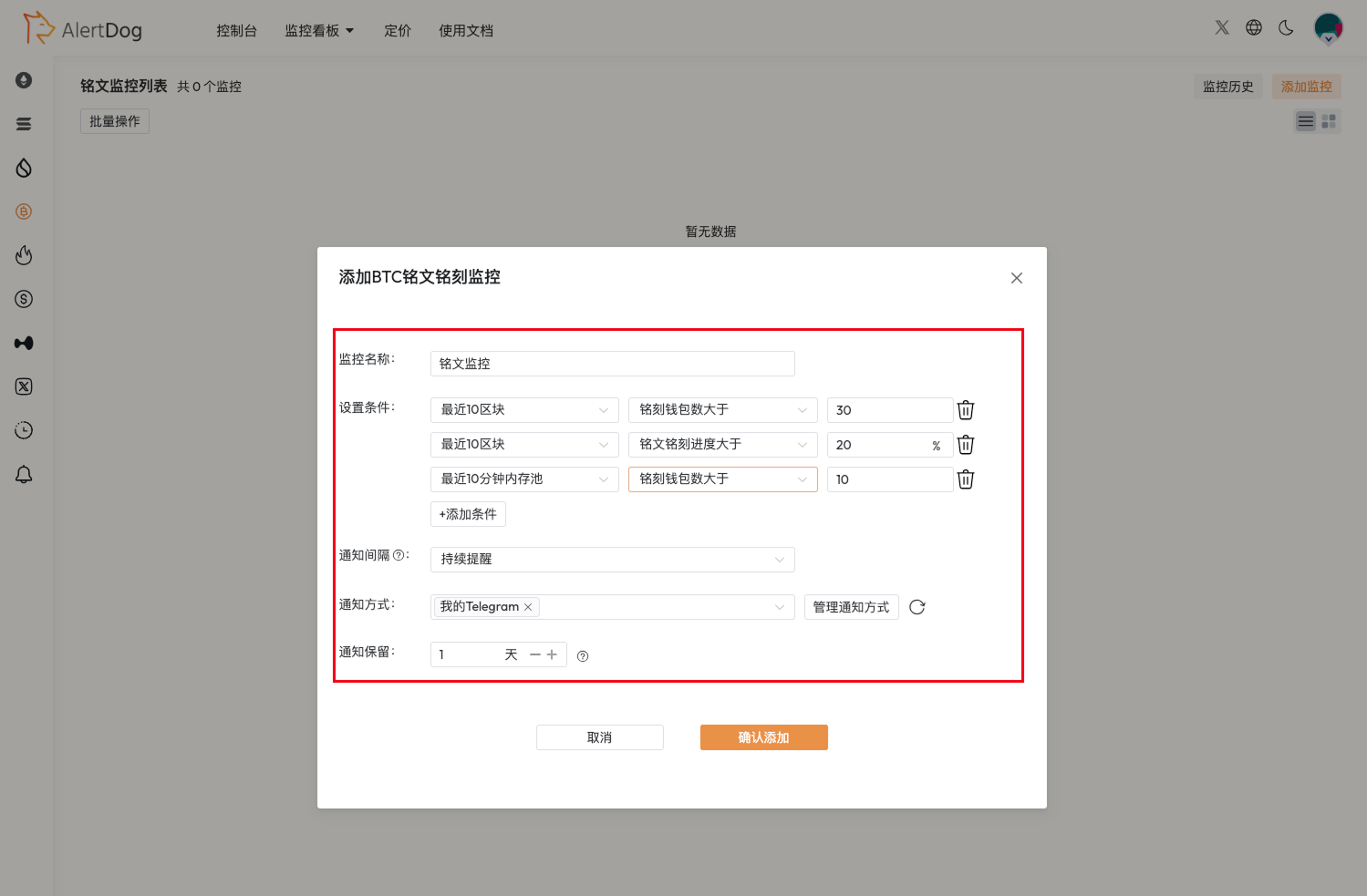Open the 最近10分钟内存池 condition dropdown
This screenshot has height=896, width=1367.
coord(524,479)
